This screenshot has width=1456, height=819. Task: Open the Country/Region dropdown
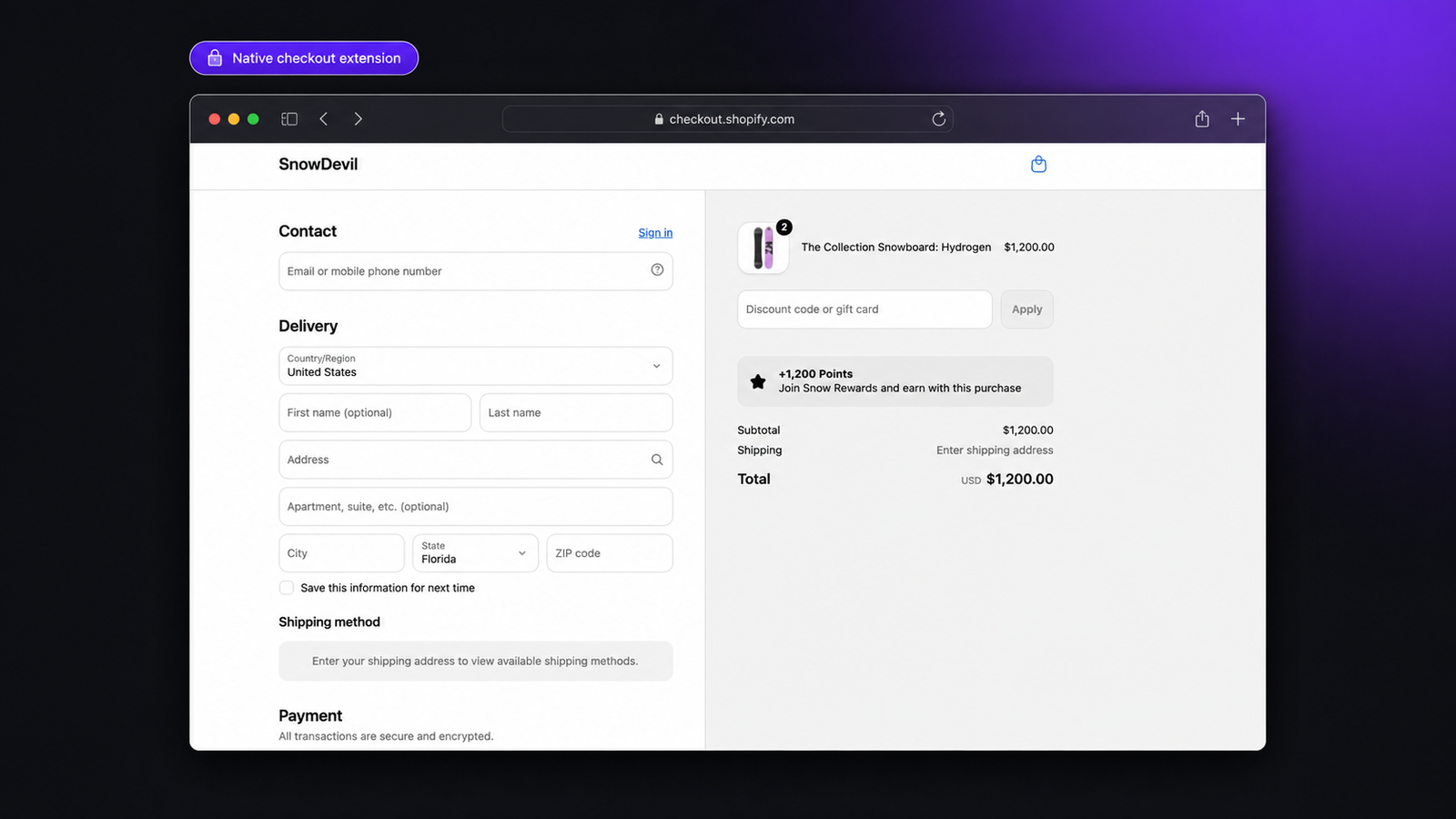[x=476, y=366]
